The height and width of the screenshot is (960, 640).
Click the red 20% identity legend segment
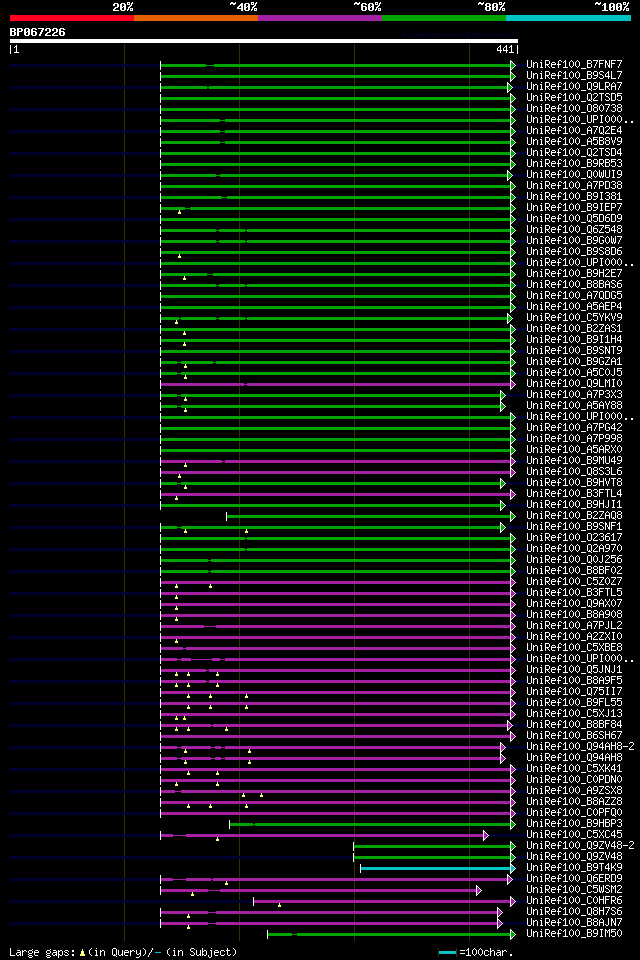pos(72,18)
